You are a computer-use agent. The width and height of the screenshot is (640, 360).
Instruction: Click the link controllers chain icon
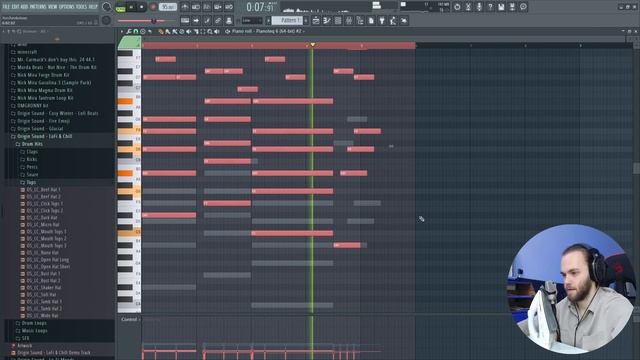click(218, 20)
